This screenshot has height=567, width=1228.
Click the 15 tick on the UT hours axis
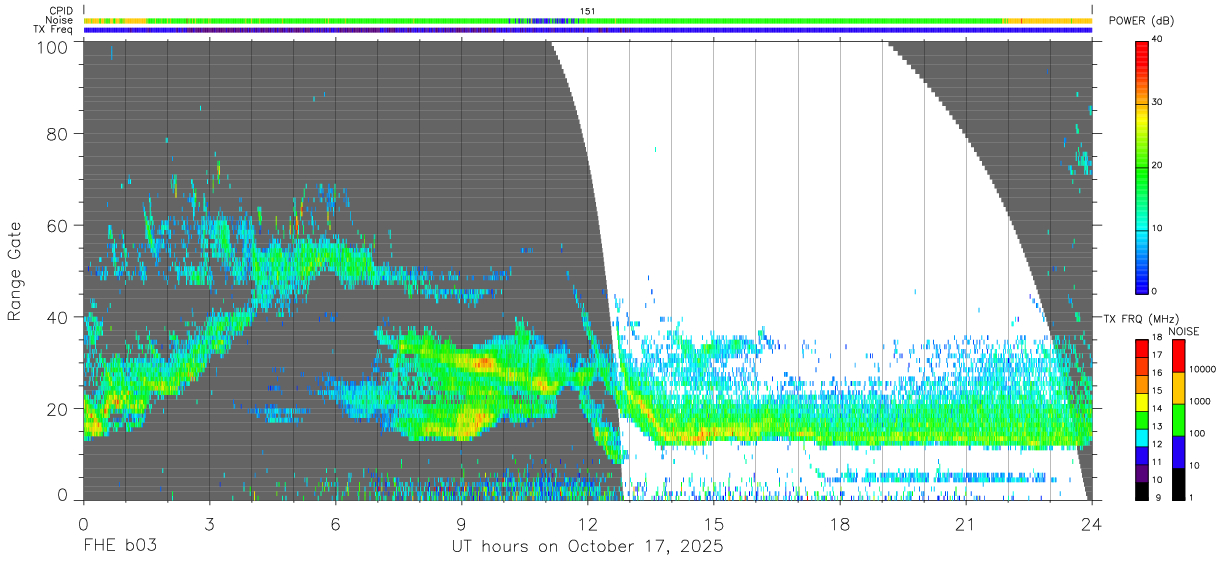pos(713,524)
